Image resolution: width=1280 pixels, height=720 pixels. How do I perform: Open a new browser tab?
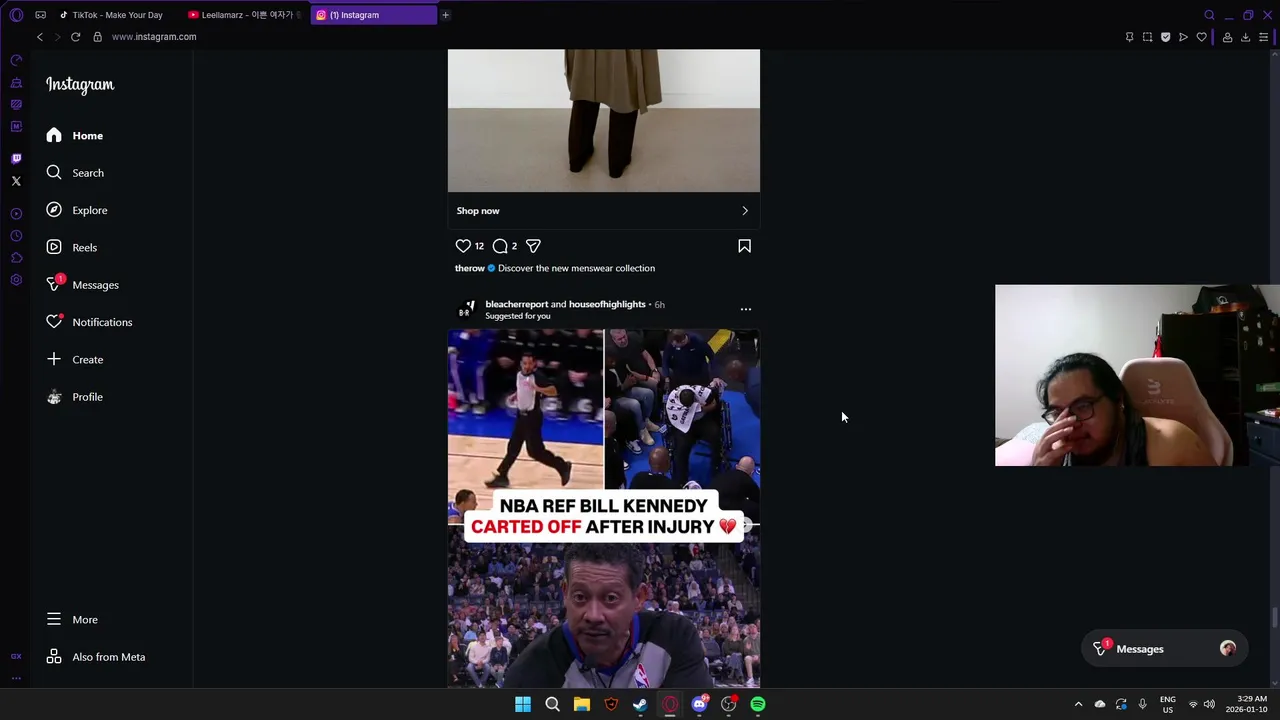coord(446,15)
